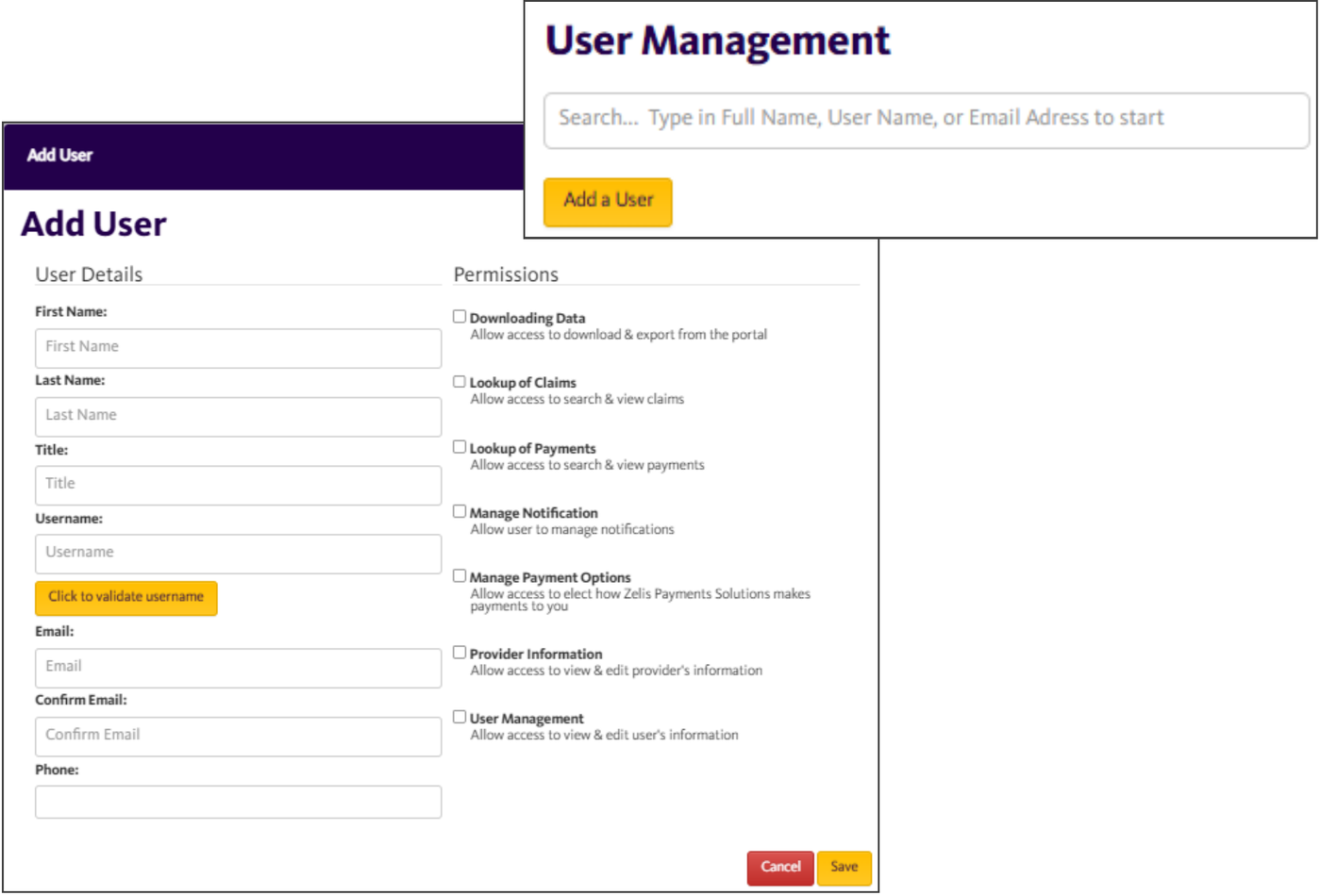Click the Confirm Email input field

click(x=238, y=737)
